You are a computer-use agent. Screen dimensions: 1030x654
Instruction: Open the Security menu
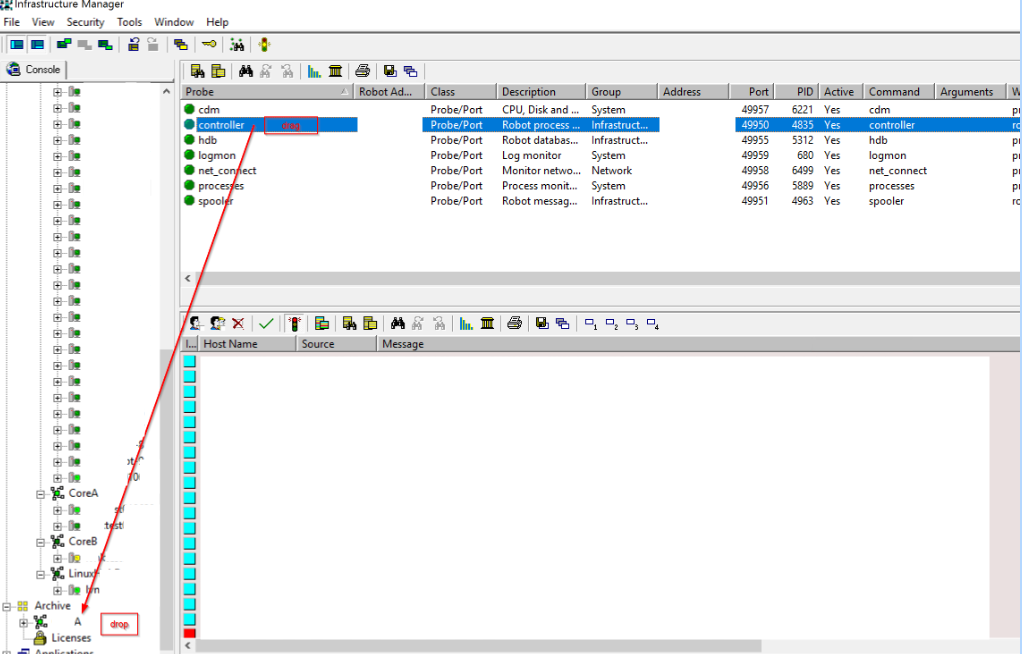[85, 22]
